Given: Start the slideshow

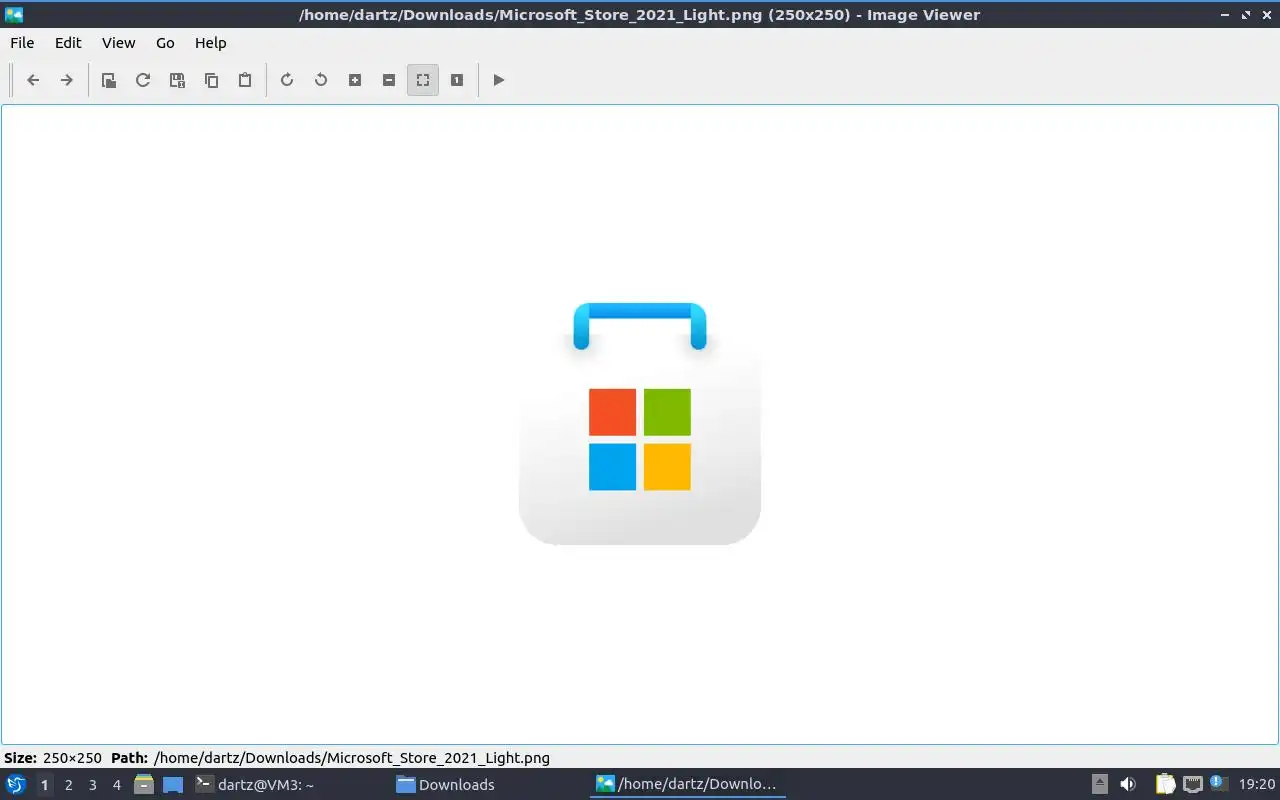Looking at the screenshot, I should tap(499, 80).
